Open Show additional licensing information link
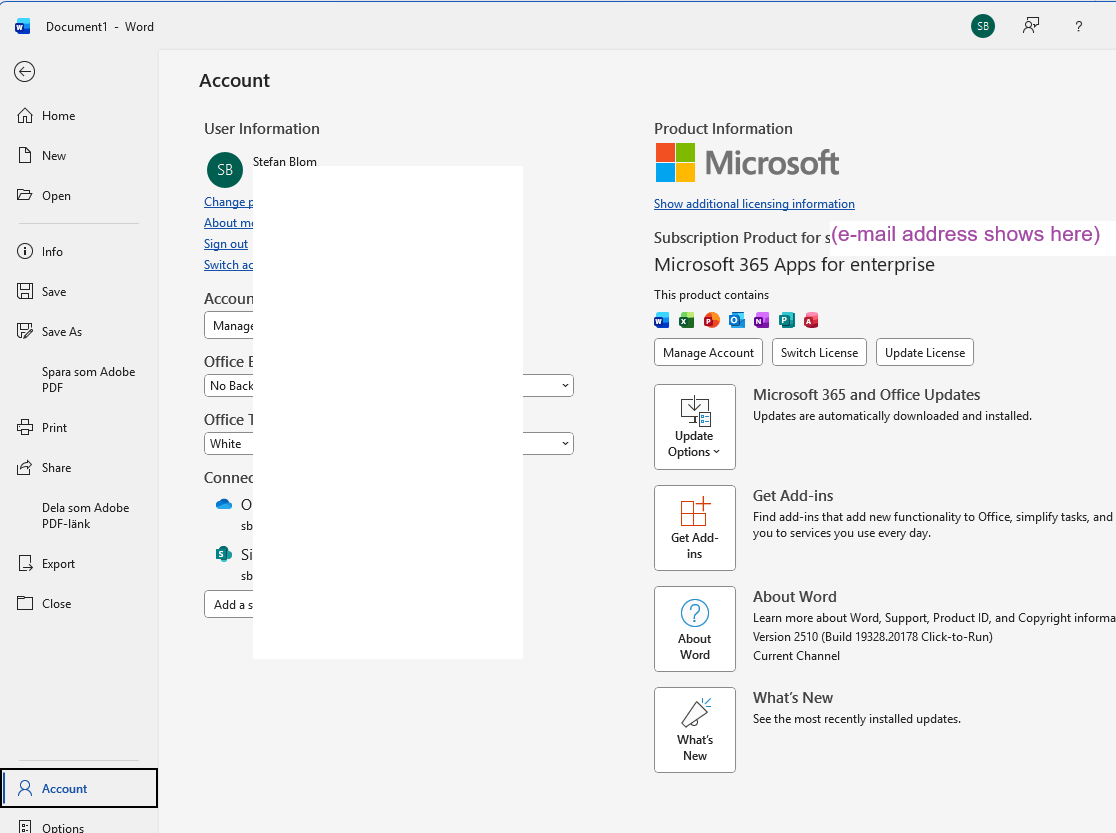 [x=754, y=204]
